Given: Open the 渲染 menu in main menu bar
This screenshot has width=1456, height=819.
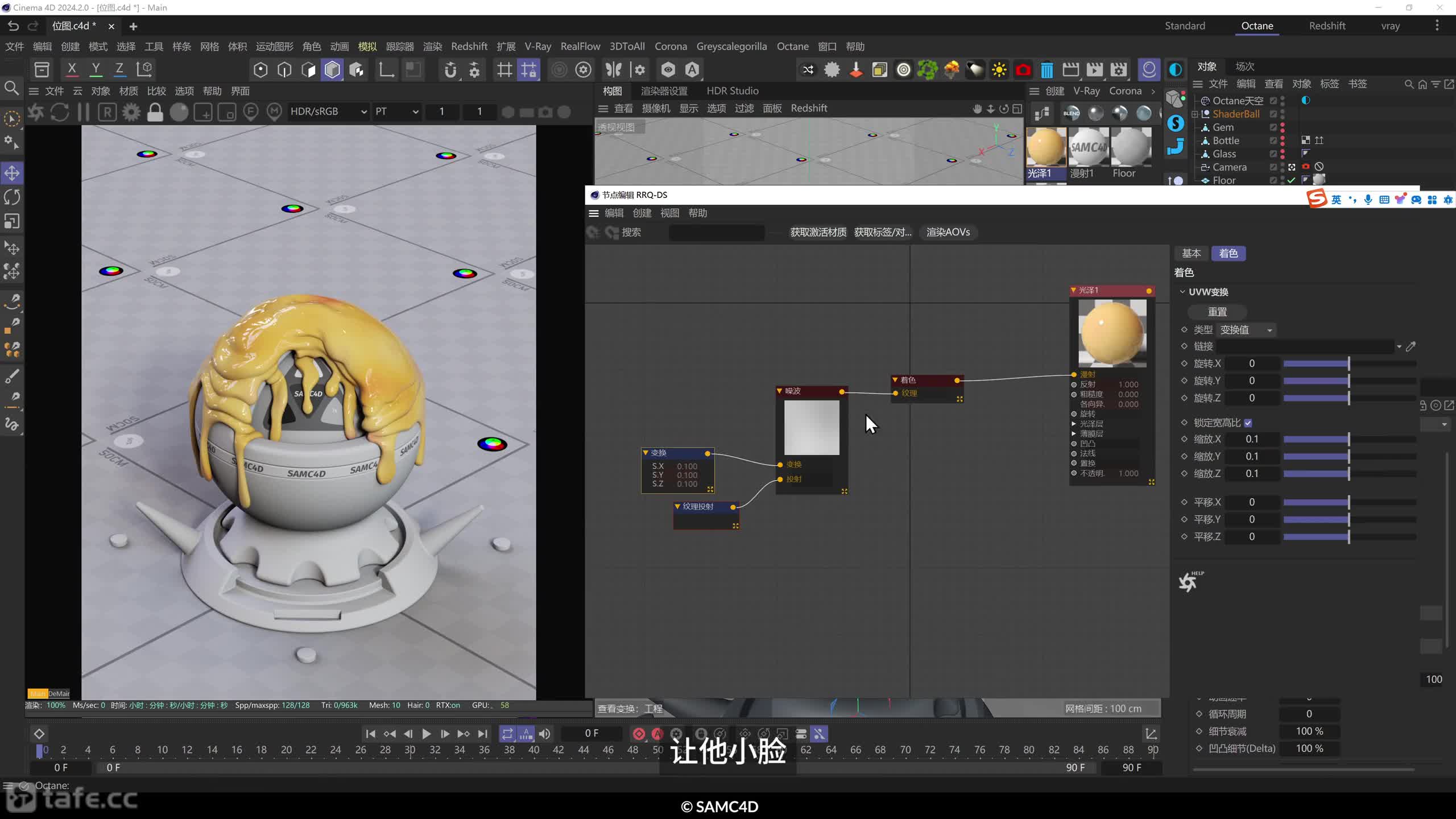Looking at the screenshot, I should point(432,47).
